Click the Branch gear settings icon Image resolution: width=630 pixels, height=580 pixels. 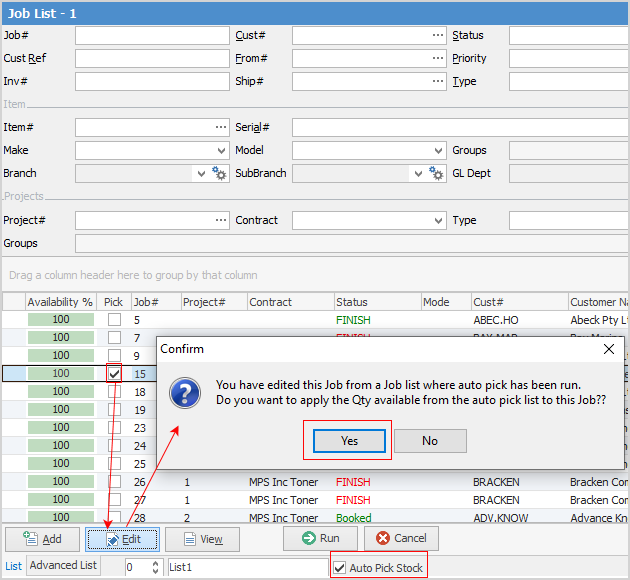click(220, 174)
